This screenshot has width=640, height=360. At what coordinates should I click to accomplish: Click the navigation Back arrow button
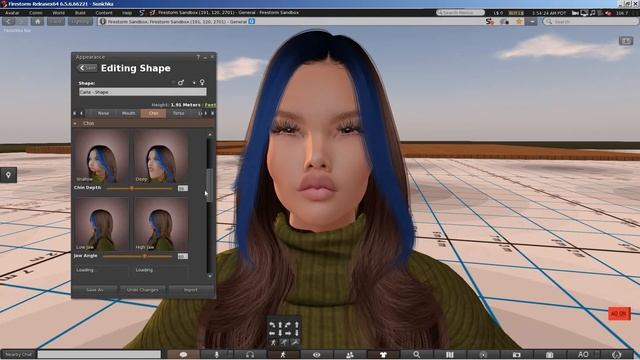[8, 21]
